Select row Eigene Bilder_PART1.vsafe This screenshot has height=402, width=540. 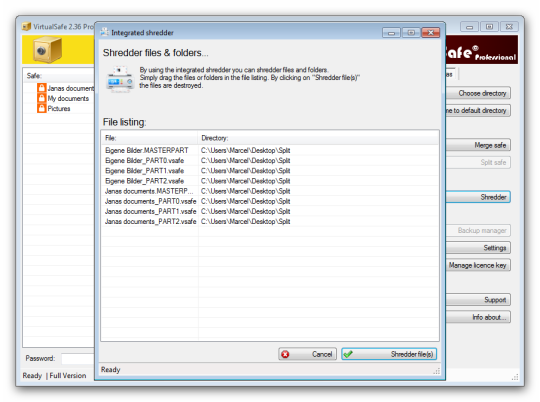[x=270, y=171]
